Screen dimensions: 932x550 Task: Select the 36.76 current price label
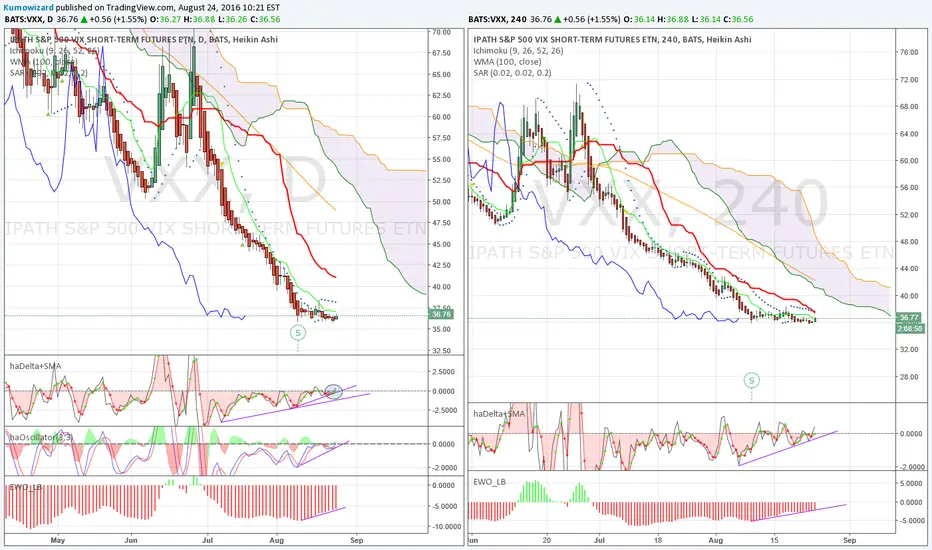click(442, 314)
